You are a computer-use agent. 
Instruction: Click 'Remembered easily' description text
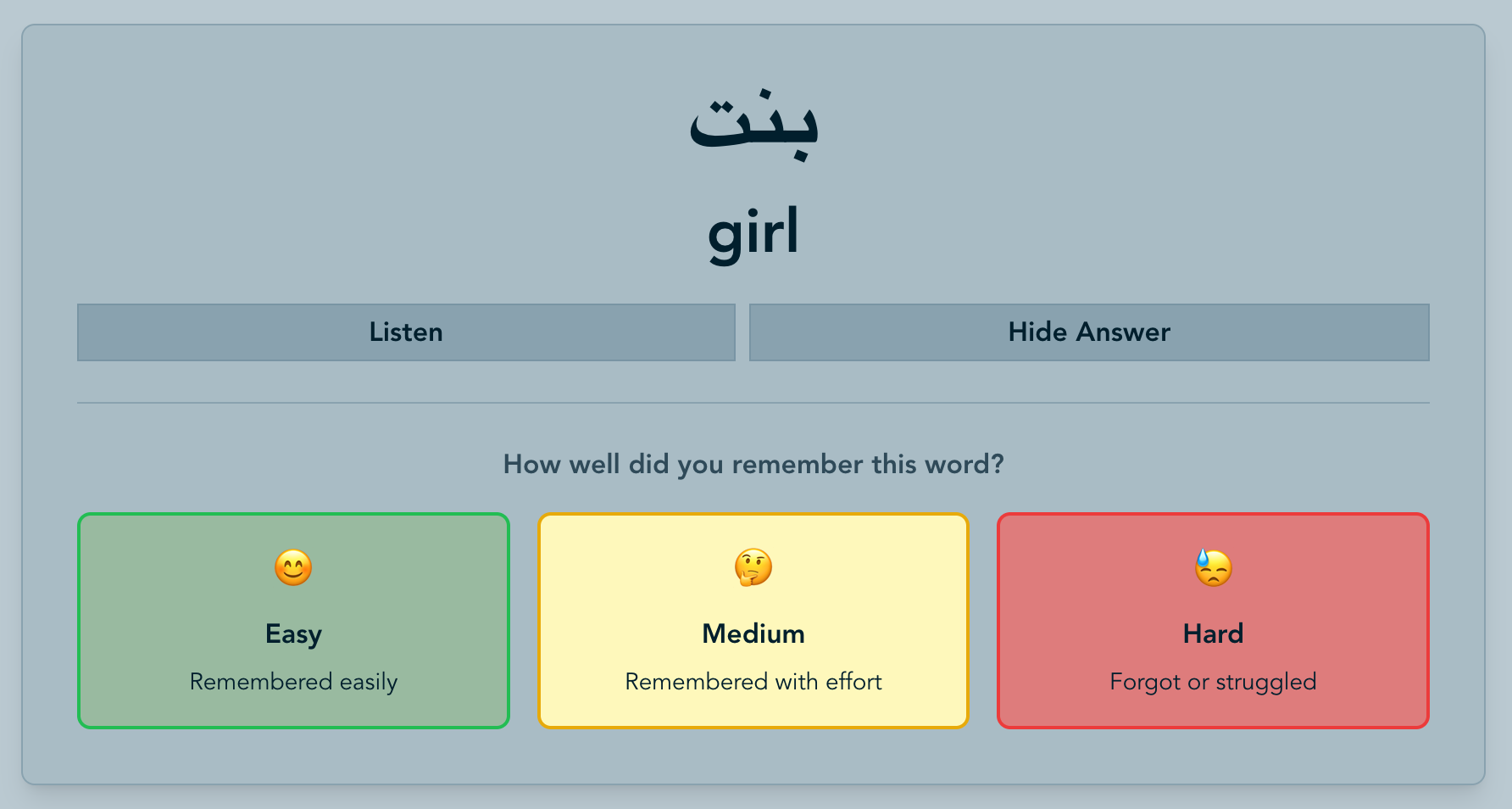(x=293, y=682)
